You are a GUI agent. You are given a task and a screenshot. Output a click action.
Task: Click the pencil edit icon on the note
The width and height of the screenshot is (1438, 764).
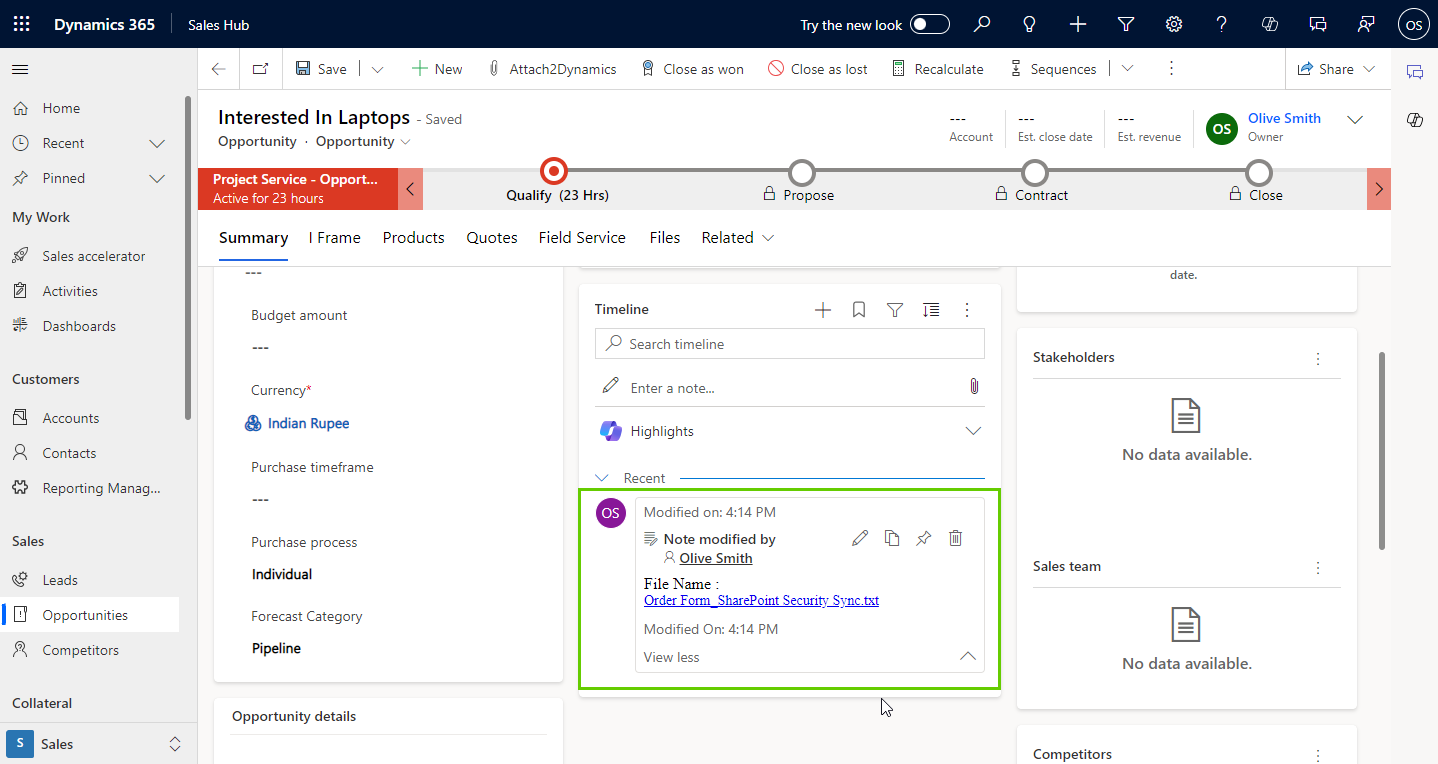point(860,539)
